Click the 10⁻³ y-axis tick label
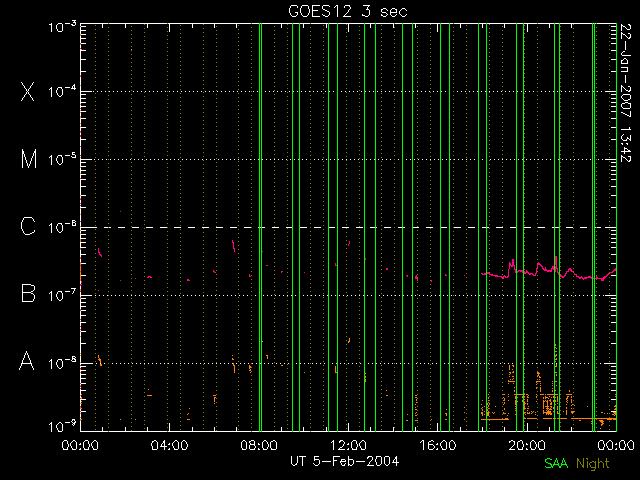 [62, 27]
